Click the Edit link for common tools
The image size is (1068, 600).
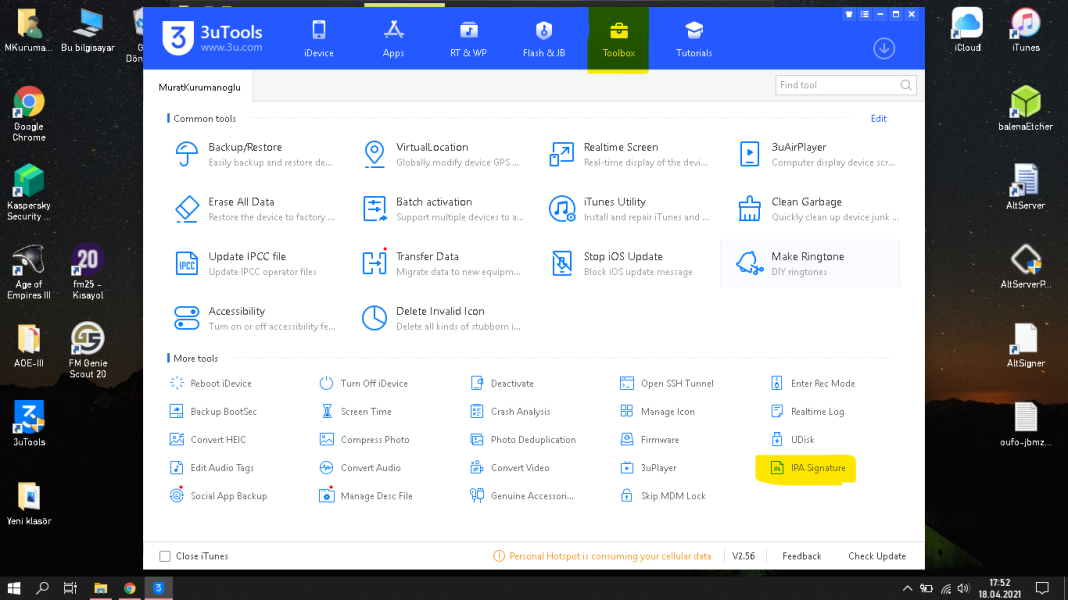pyautogui.click(x=878, y=118)
